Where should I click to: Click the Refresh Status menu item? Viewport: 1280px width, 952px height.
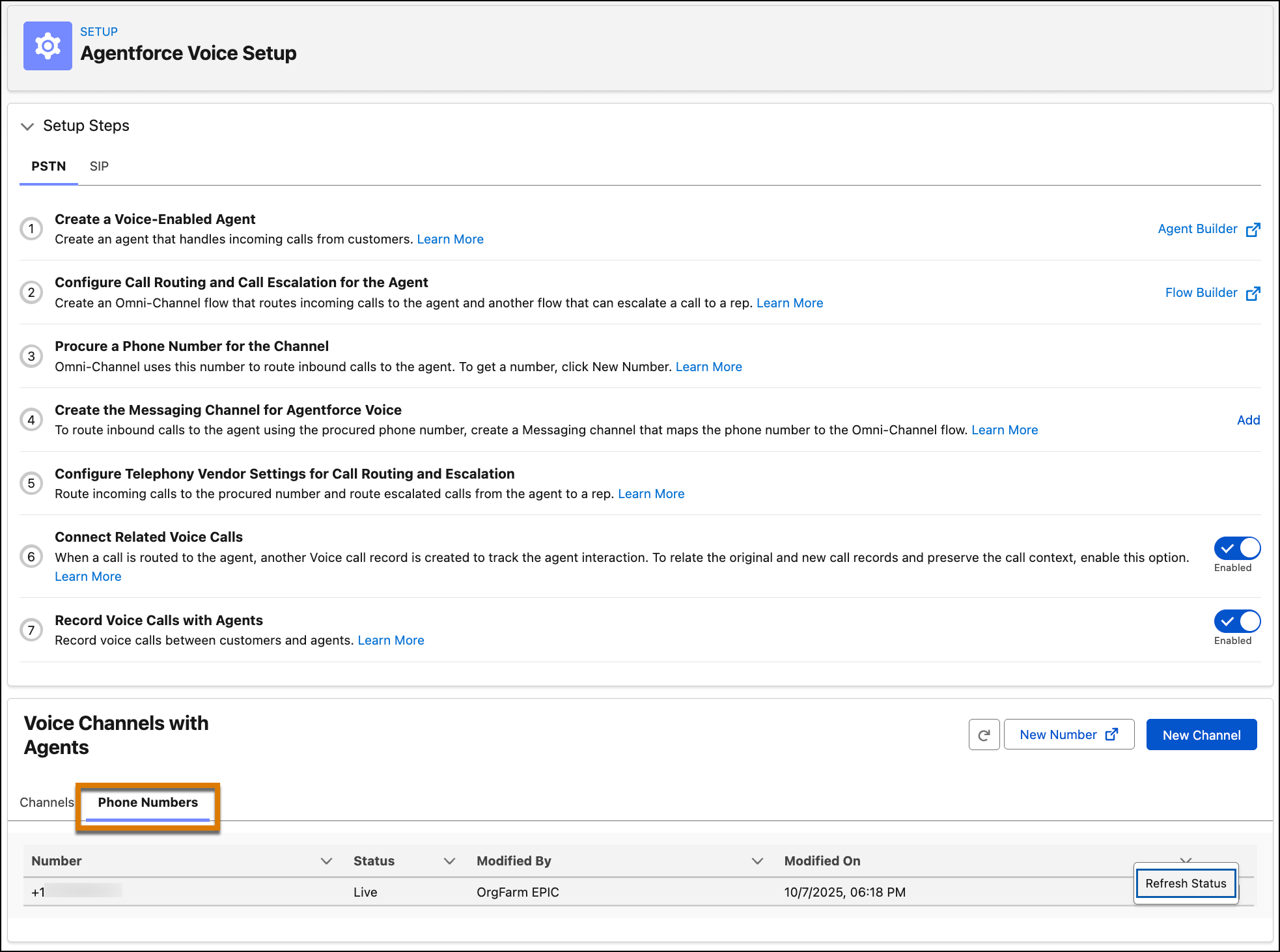[x=1186, y=884]
